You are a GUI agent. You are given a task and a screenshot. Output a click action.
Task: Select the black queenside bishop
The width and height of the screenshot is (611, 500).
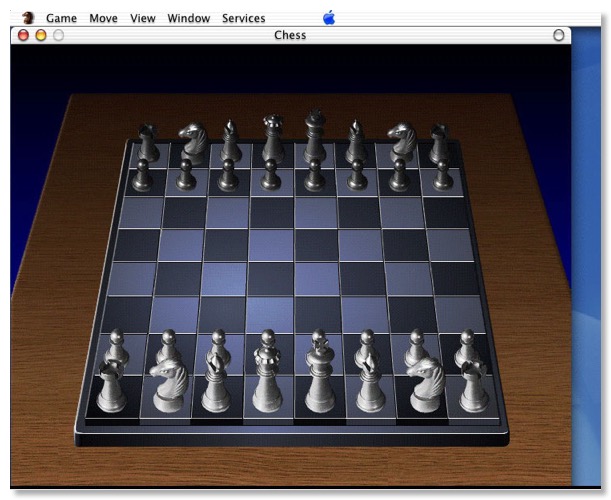tap(231, 140)
